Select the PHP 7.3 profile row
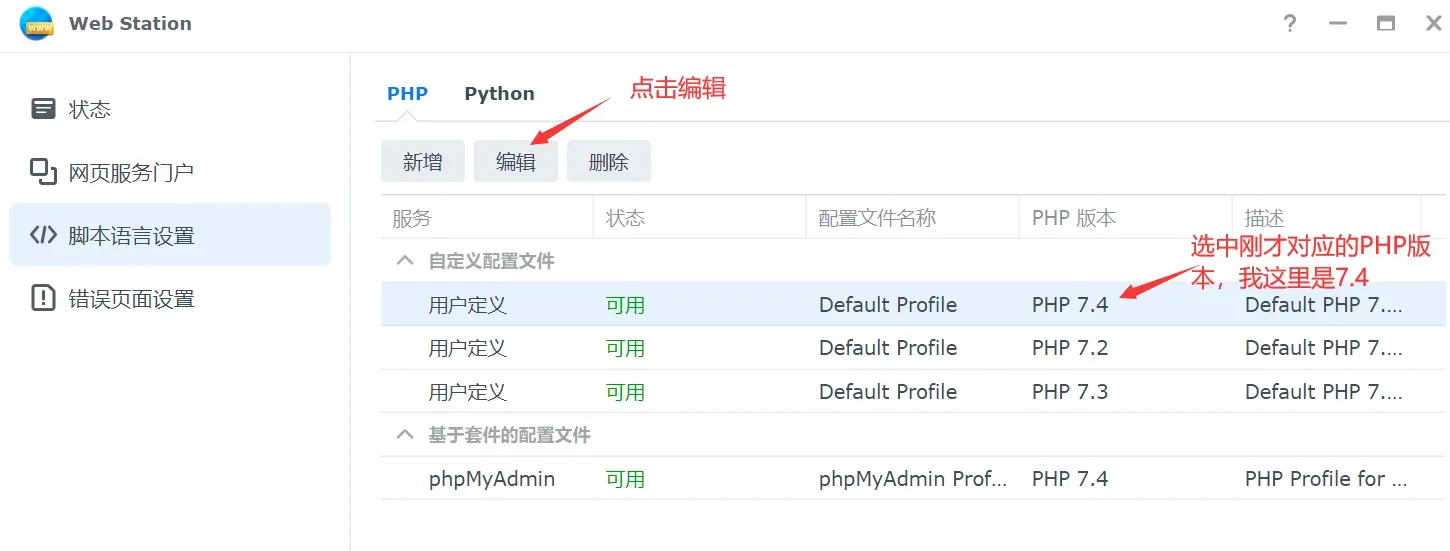Viewport: 1450px width, 551px height. [913, 392]
